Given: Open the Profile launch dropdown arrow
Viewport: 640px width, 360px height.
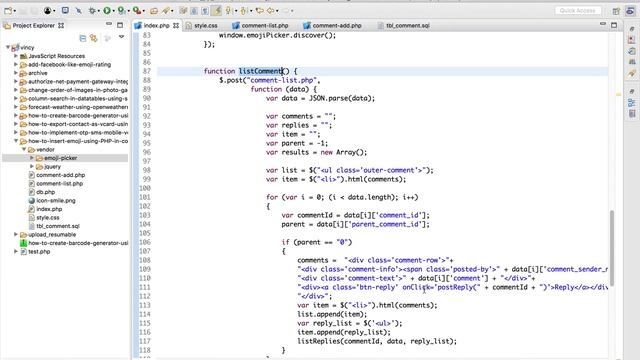Looking at the screenshot, I should [128, 11].
